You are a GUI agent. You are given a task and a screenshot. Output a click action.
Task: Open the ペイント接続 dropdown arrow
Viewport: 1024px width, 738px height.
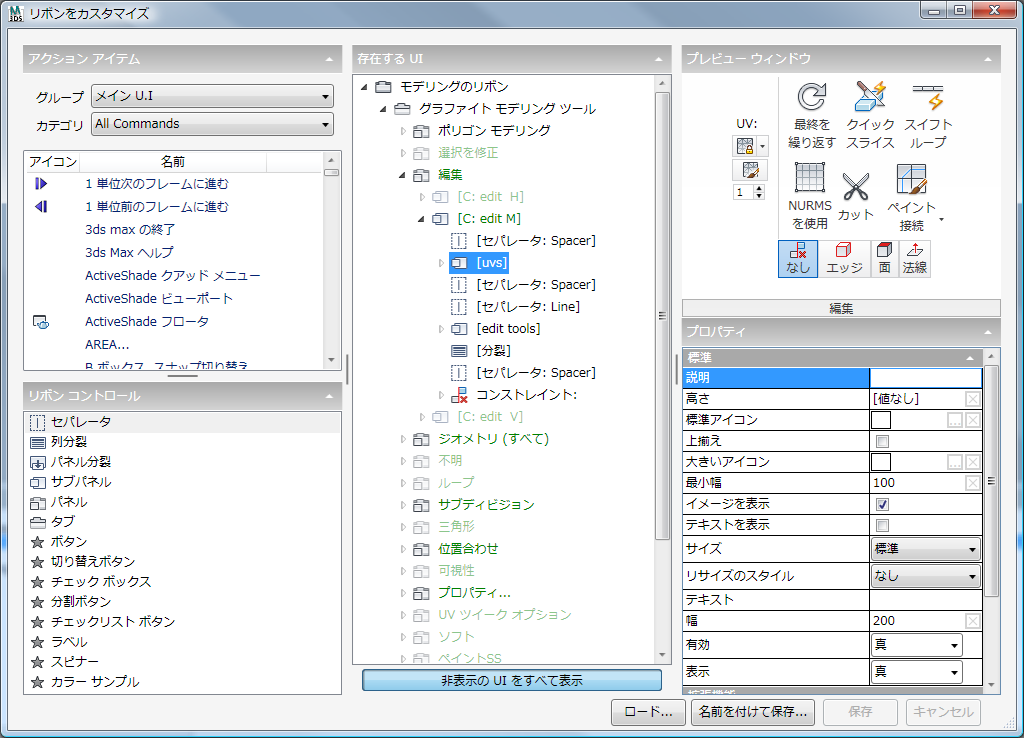941,219
